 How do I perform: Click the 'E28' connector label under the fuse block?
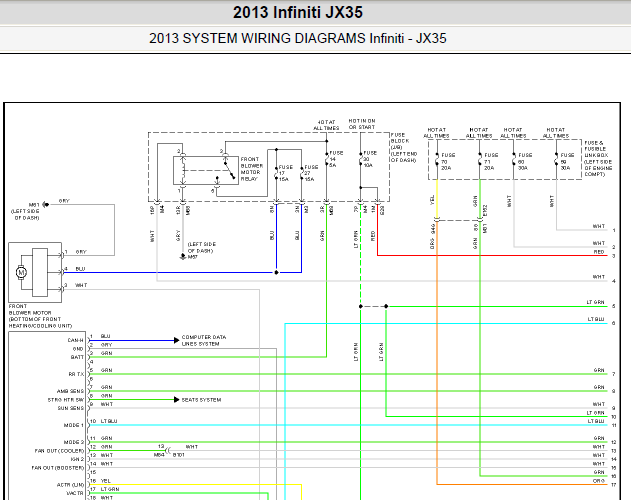pos(381,210)
